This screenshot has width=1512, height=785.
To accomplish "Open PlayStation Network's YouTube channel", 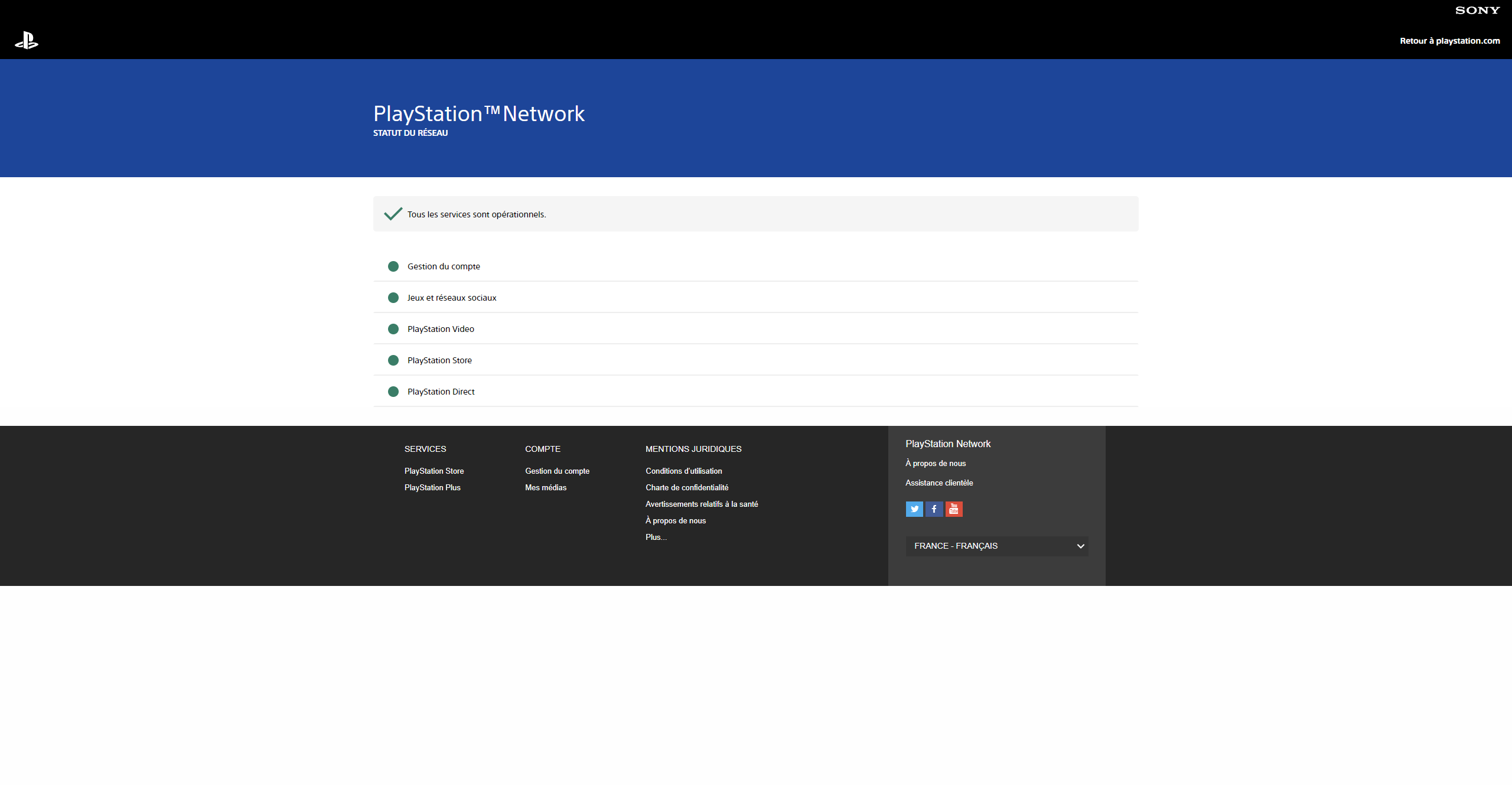I will pos(954,509).
